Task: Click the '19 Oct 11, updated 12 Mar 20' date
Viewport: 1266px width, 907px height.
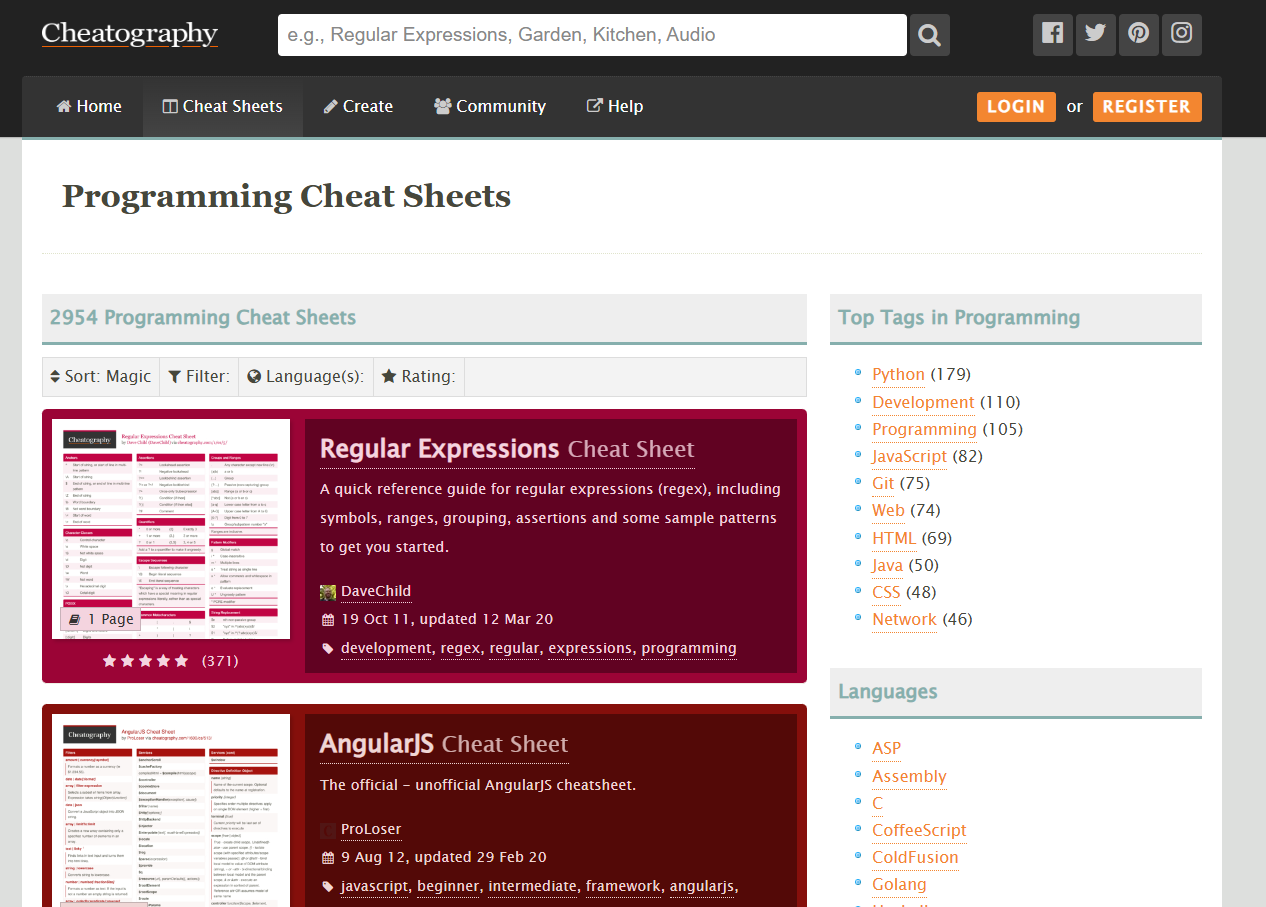Action: (x=447, y=620)
